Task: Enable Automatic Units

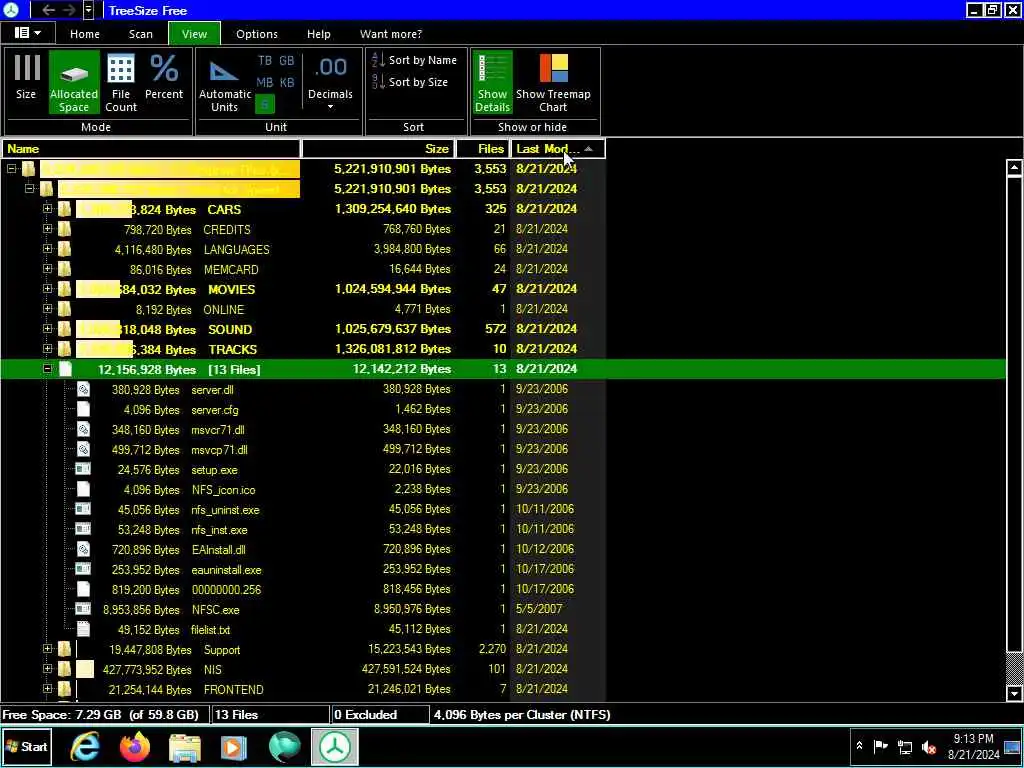Action: click(225, 82)
